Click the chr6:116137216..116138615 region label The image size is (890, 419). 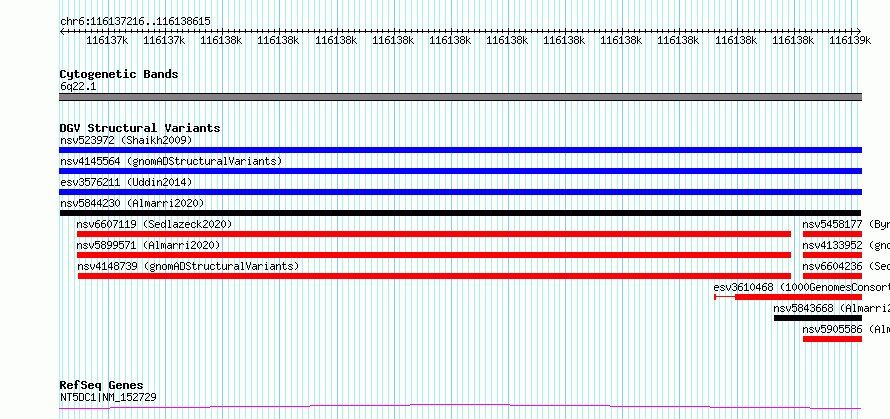[x=135, y=21]
